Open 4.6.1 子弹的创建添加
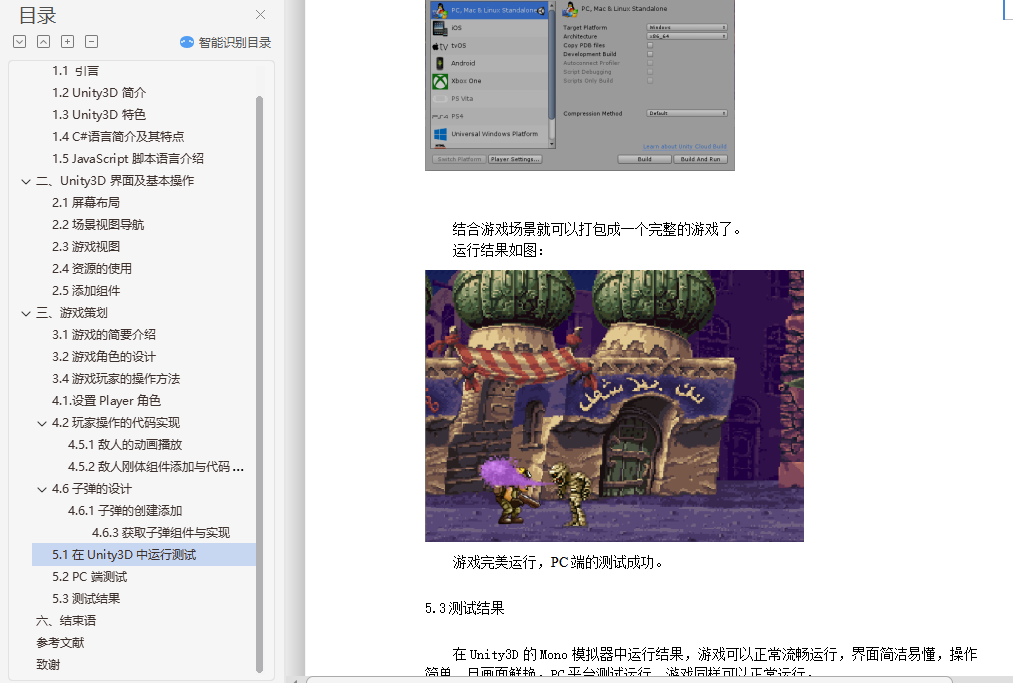Image resolution: width=1013 pixels, height=683 pixels. [x=125, y=510]
